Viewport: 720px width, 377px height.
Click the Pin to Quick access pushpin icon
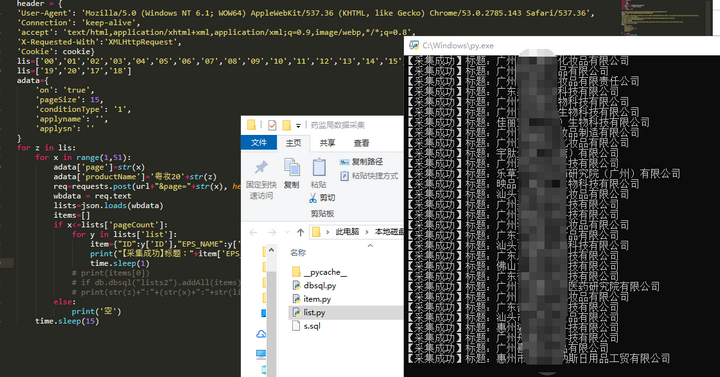pyautogui.click(x=261, y=168)
